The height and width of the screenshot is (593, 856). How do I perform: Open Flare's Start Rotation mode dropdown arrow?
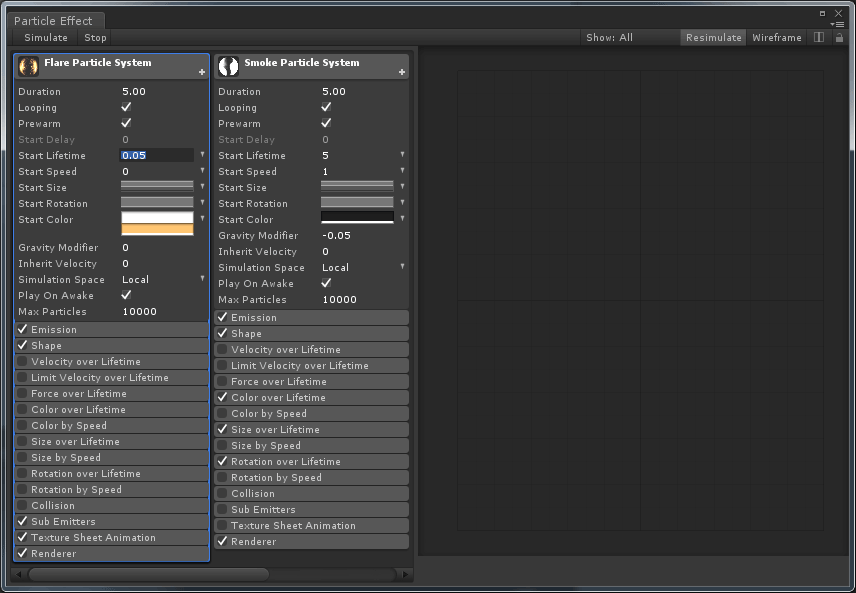tap(203, 203)
